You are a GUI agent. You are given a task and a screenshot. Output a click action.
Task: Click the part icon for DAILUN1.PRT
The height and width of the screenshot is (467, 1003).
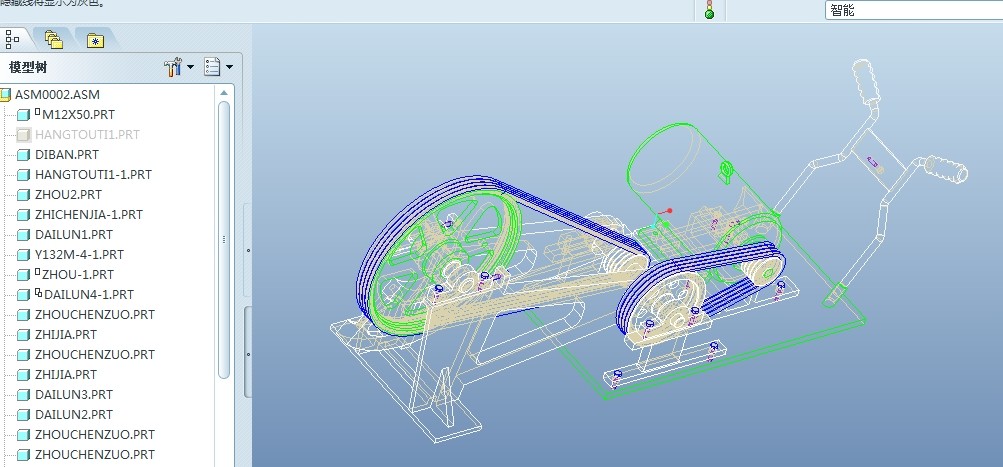tap(24, 234)
